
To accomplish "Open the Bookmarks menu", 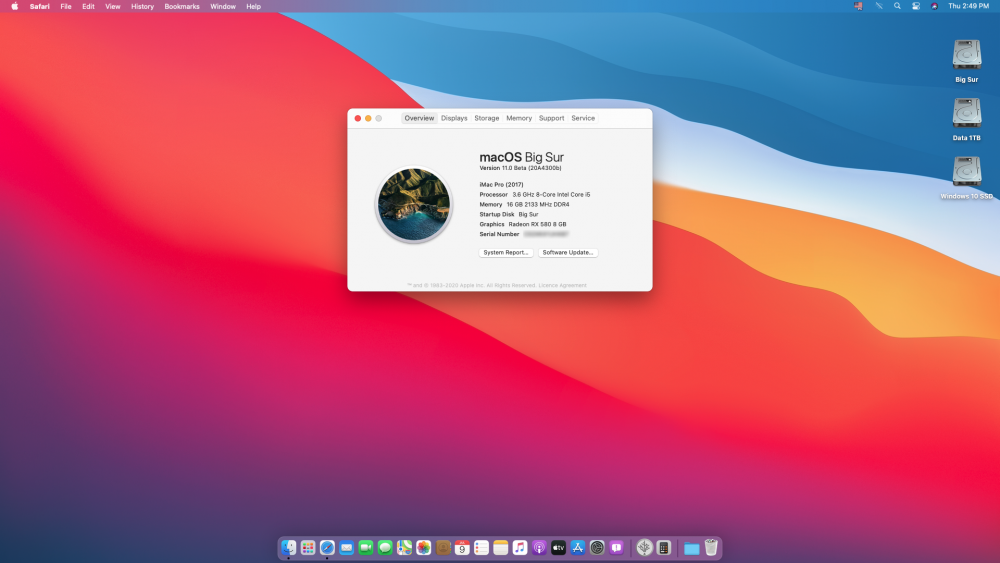I will pyautogui.click(x=182, y=6).
